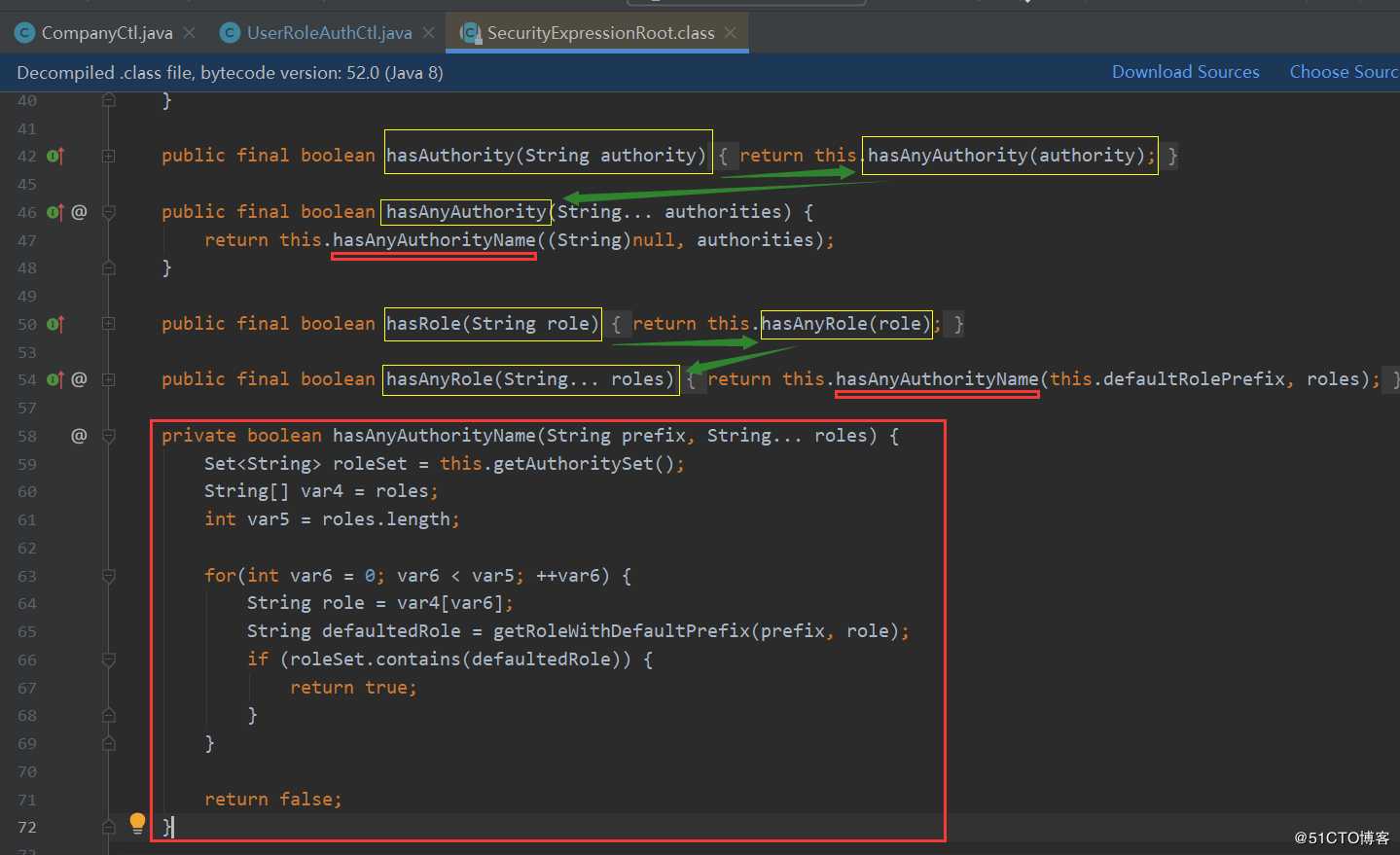1400x855 pixels.
Task: Click the @ annotation icon on line 54
Action: coord(79,379)
